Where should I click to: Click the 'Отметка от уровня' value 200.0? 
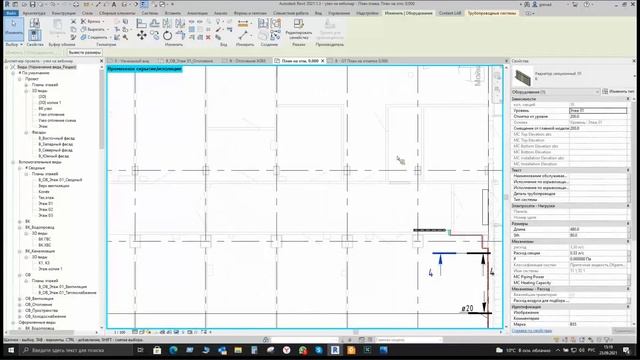598,117
